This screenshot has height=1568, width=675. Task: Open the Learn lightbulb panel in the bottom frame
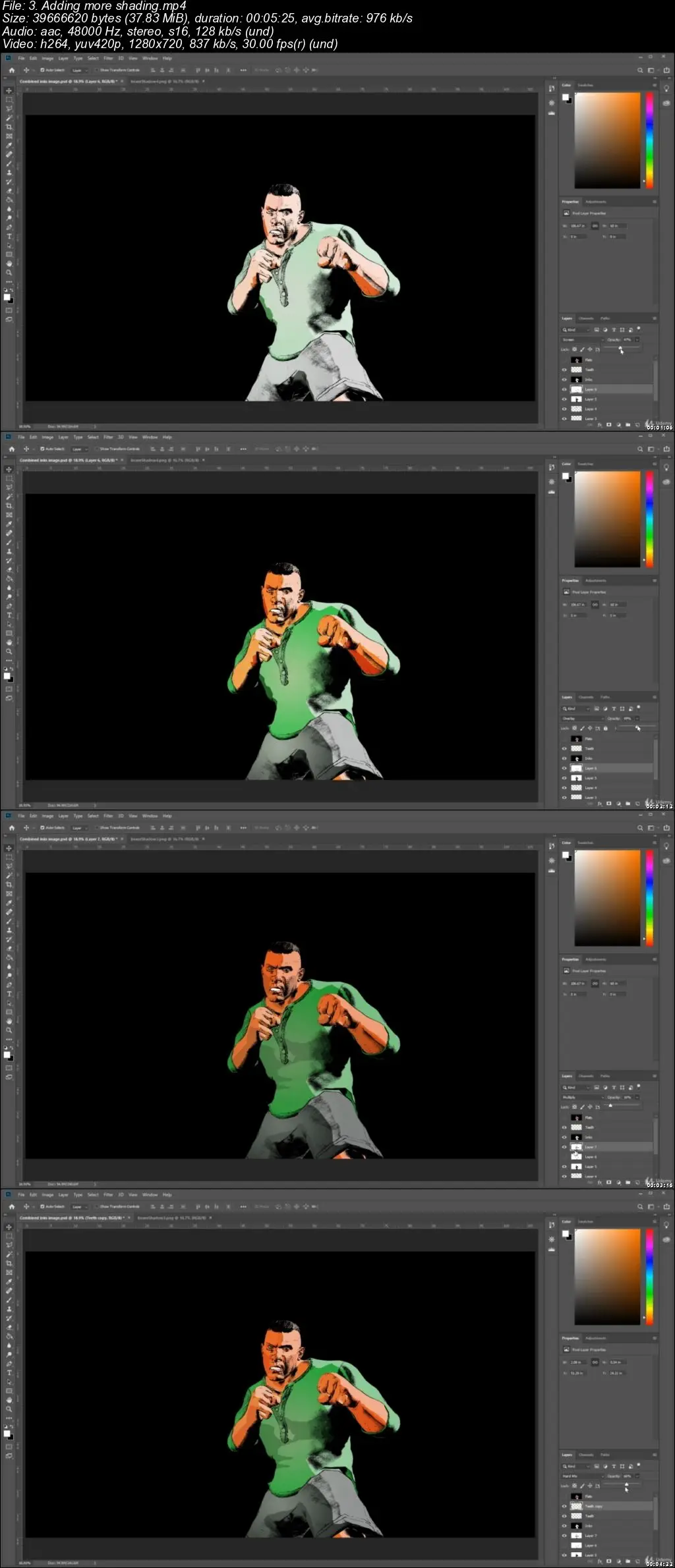666,1225
